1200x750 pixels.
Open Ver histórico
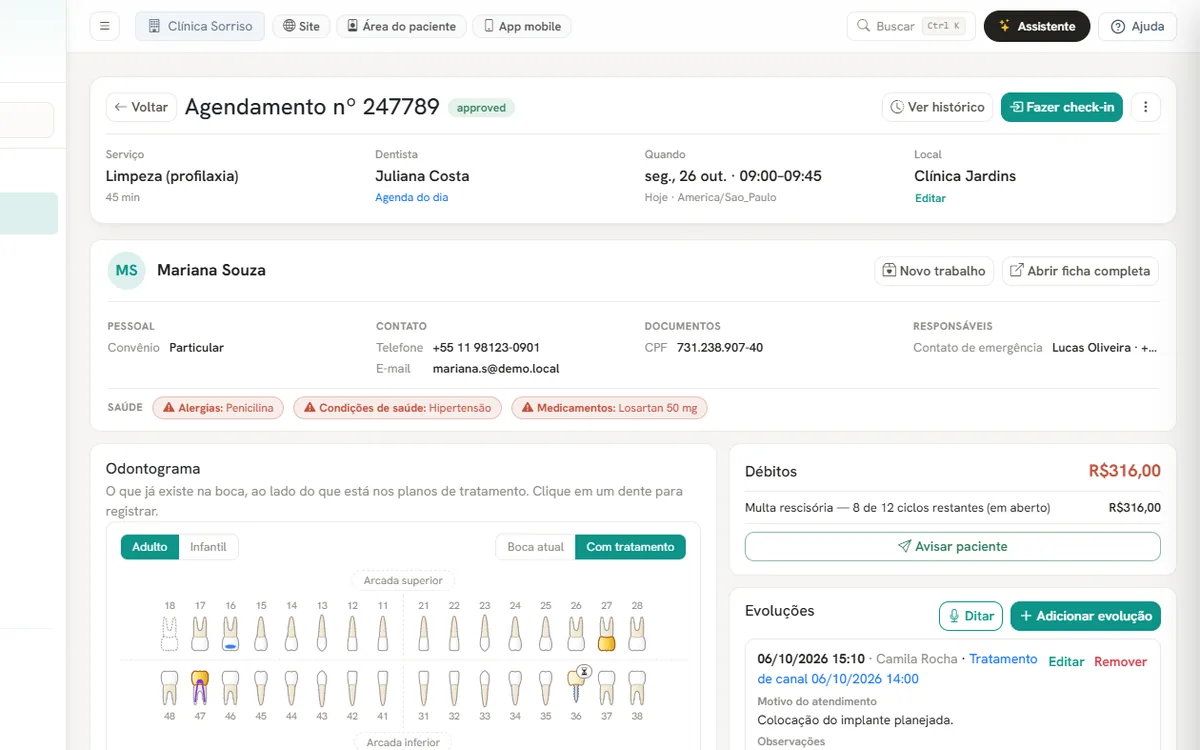[x=937, y=107]
